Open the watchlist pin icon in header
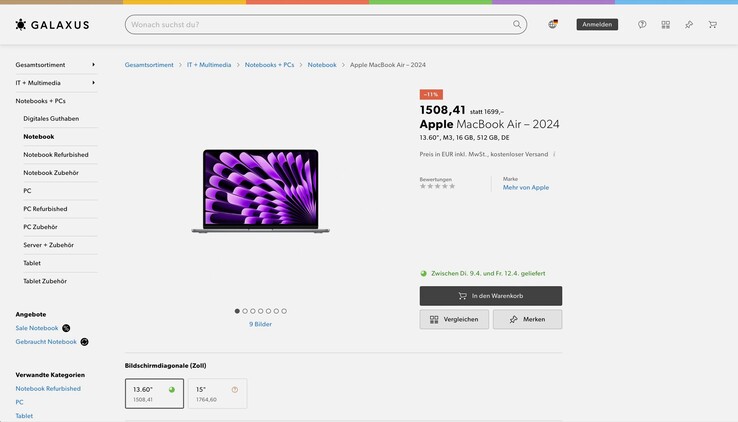The width and height of the screenshot is (738, 422). 689,24
